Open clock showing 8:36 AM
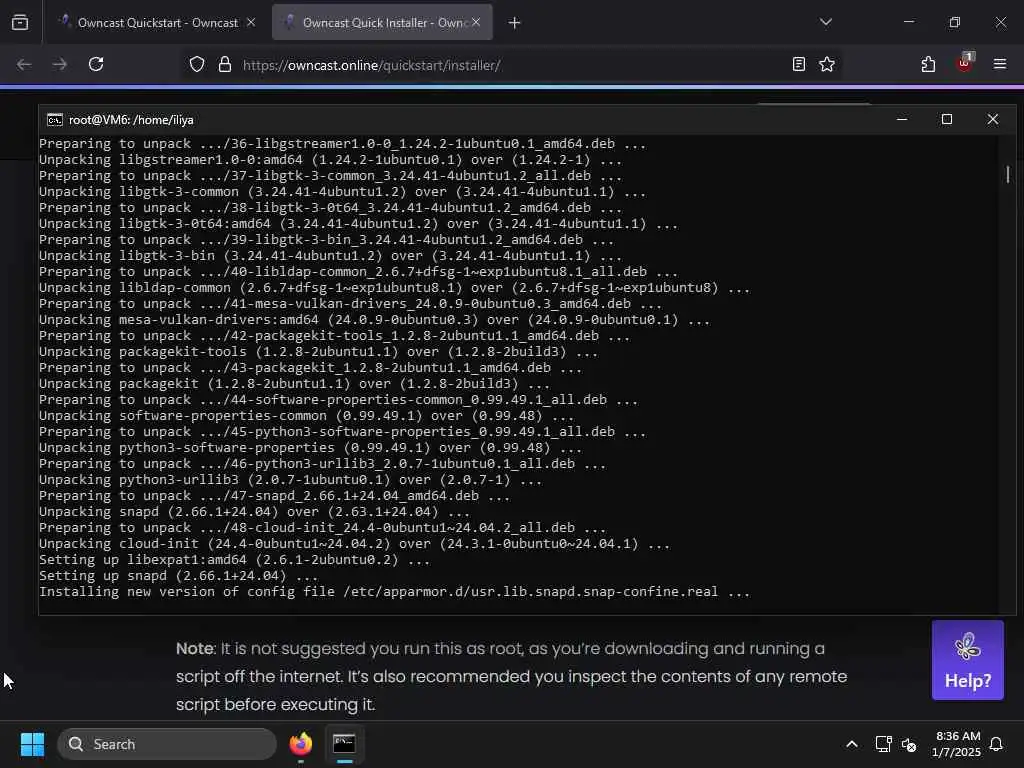The width and height of the screenshot is (1024, 768). tap(957, 744)
